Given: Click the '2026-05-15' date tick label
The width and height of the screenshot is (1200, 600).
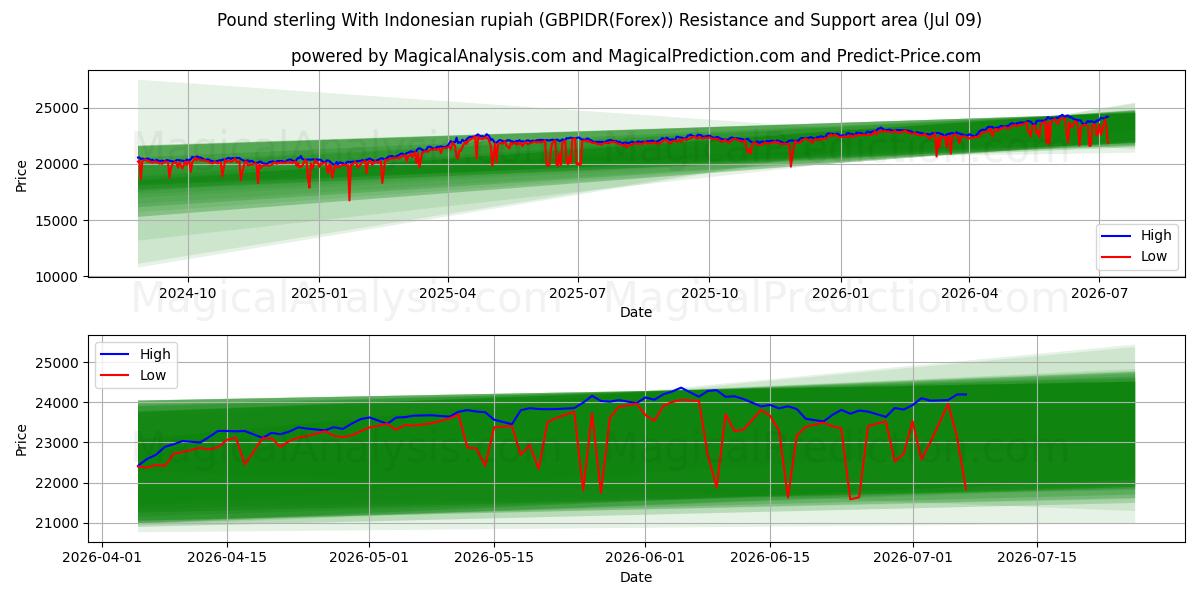Looking at the screenshot, I should click(494, 558).
